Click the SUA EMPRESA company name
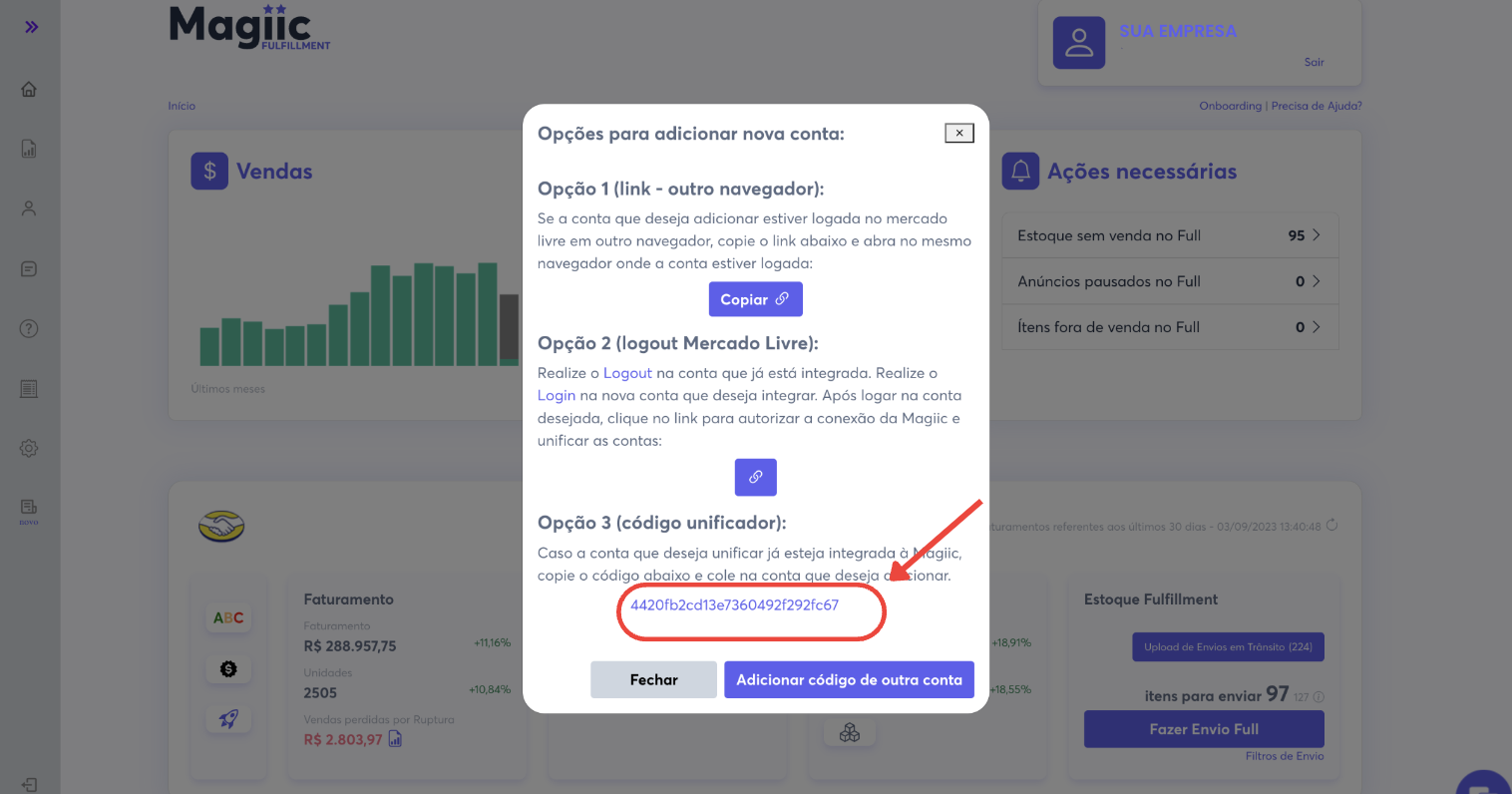 (1178, 32)
